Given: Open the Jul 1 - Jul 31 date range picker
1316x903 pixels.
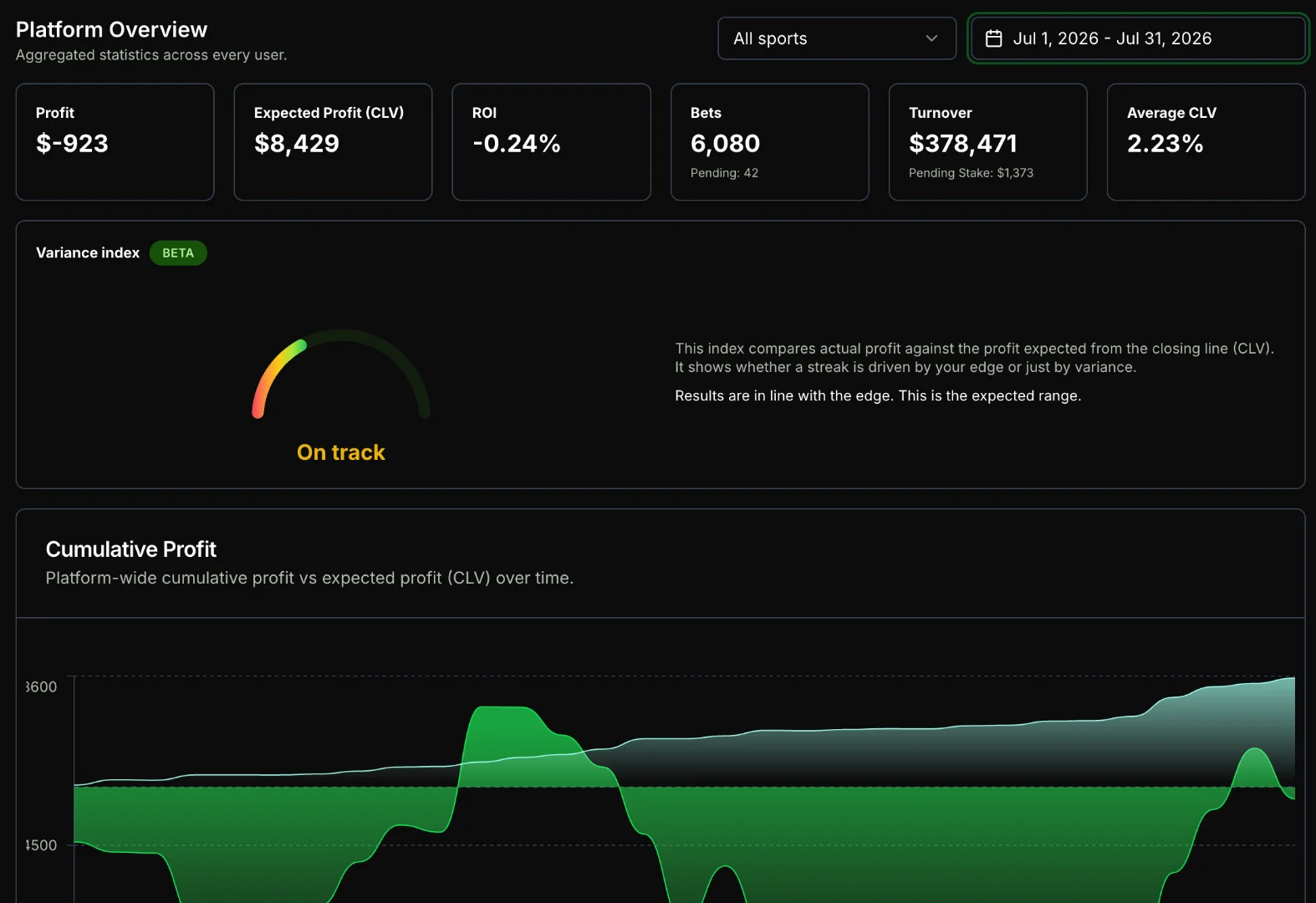Looking at the screenshot, I should click(x=1138, y=38).
